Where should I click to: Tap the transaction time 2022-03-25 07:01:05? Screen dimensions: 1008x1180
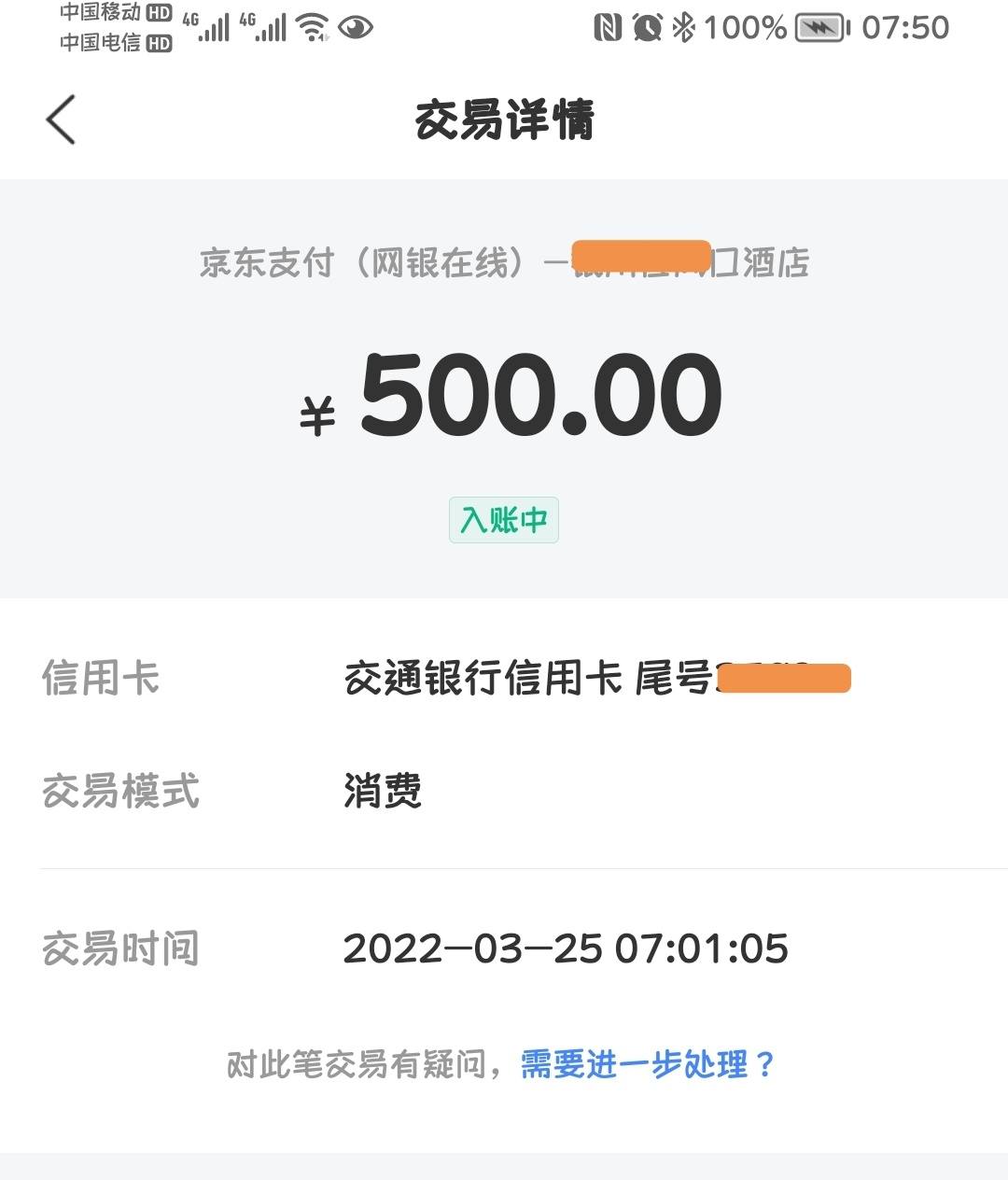click(x=566, y=948)
